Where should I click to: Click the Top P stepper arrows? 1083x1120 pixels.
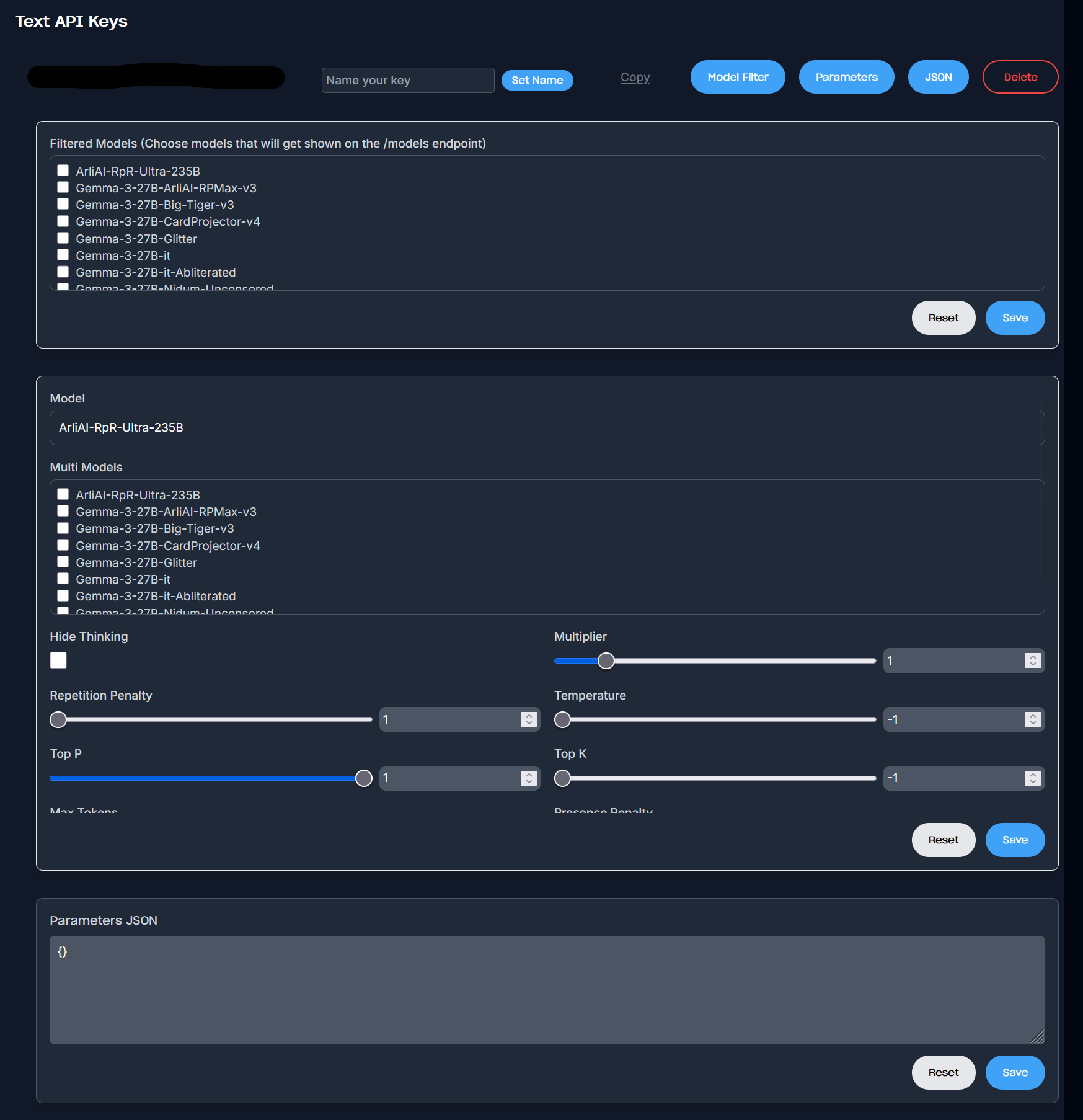(529, 778)
